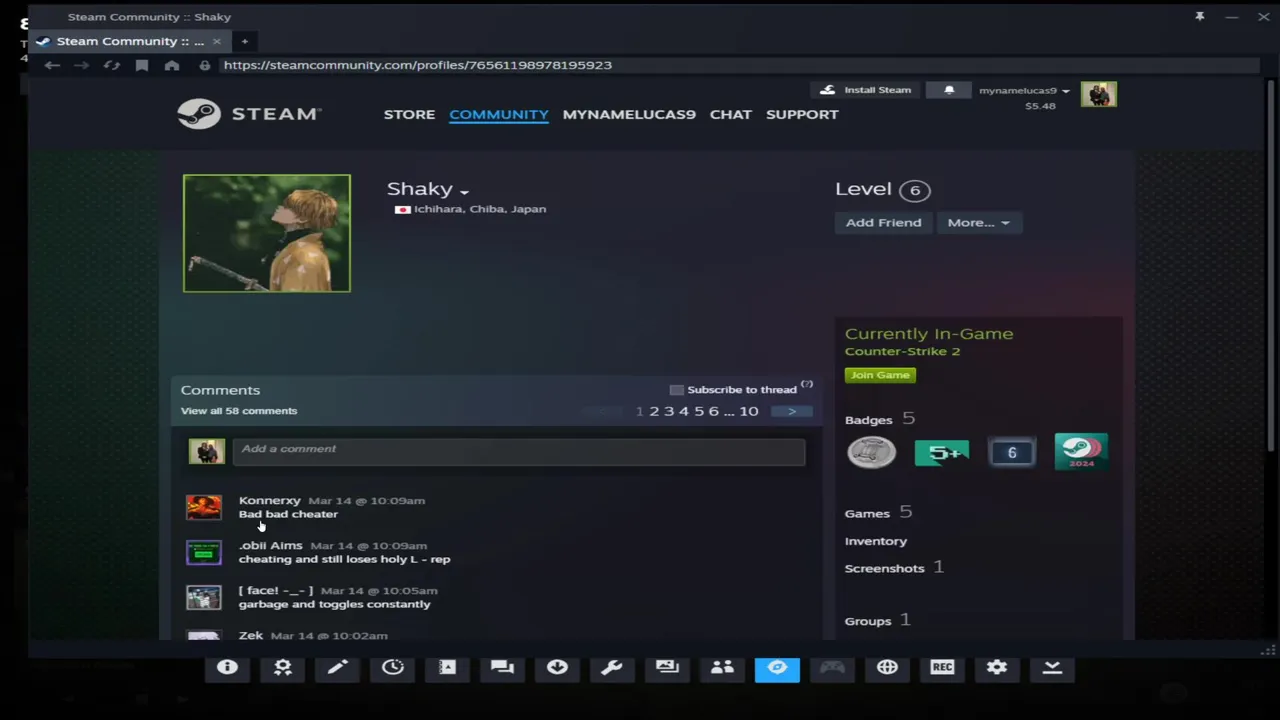The width and height of the screenshot is (1280, 720).
Task: Go to the home page icon
Action: pyautogui.click(x=172, y=65)
